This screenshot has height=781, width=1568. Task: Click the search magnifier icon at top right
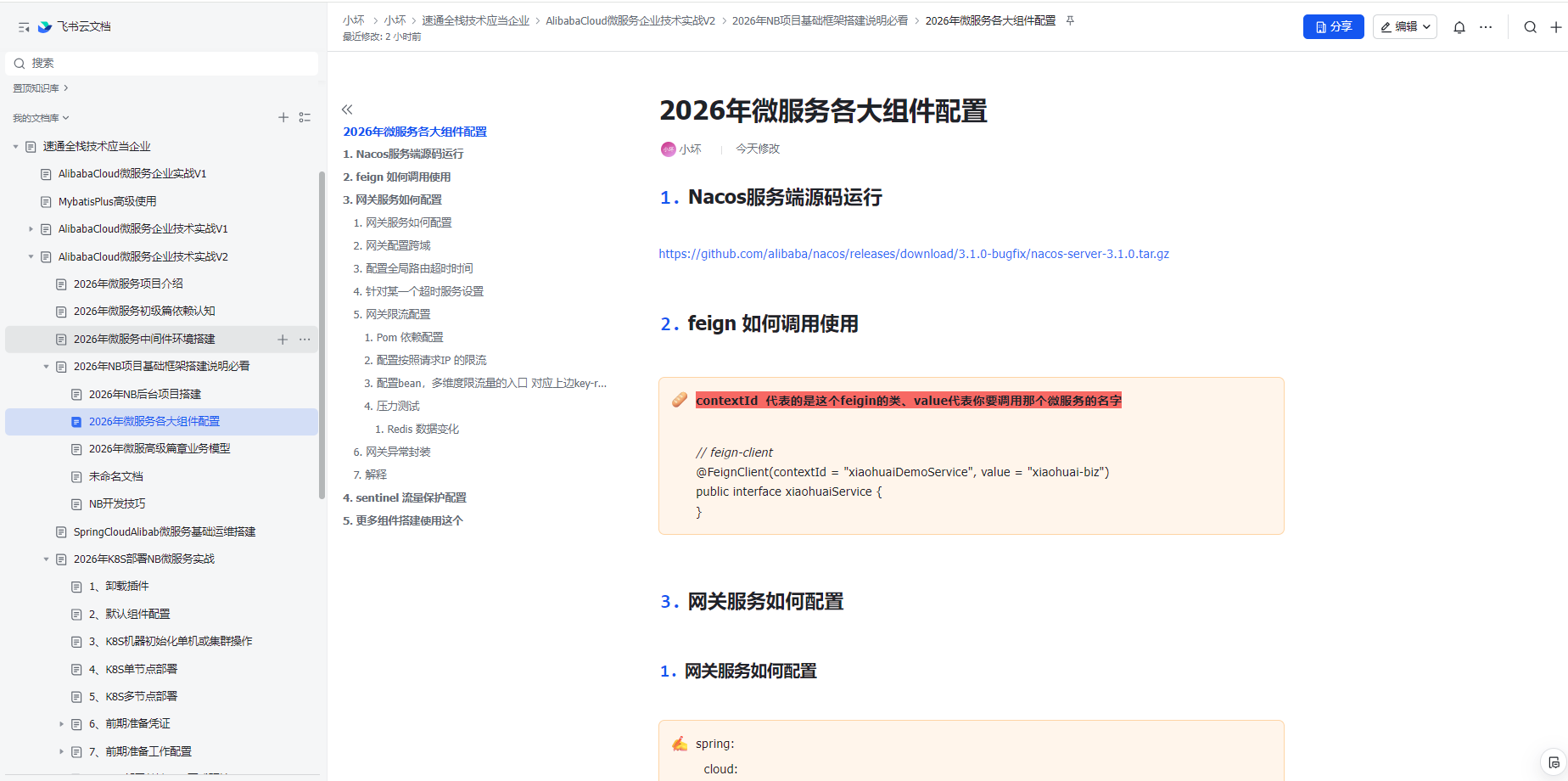tap(1530, 27)
